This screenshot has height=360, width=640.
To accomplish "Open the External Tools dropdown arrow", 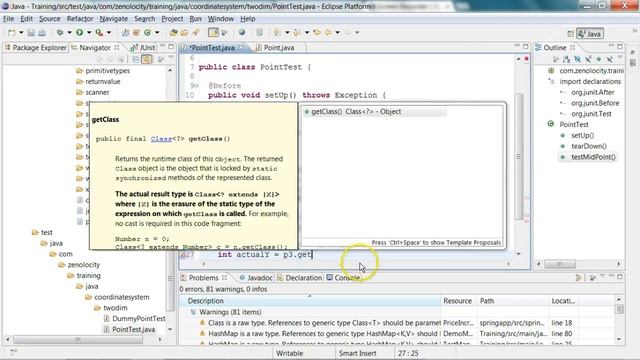I will (x=109, y=33).
